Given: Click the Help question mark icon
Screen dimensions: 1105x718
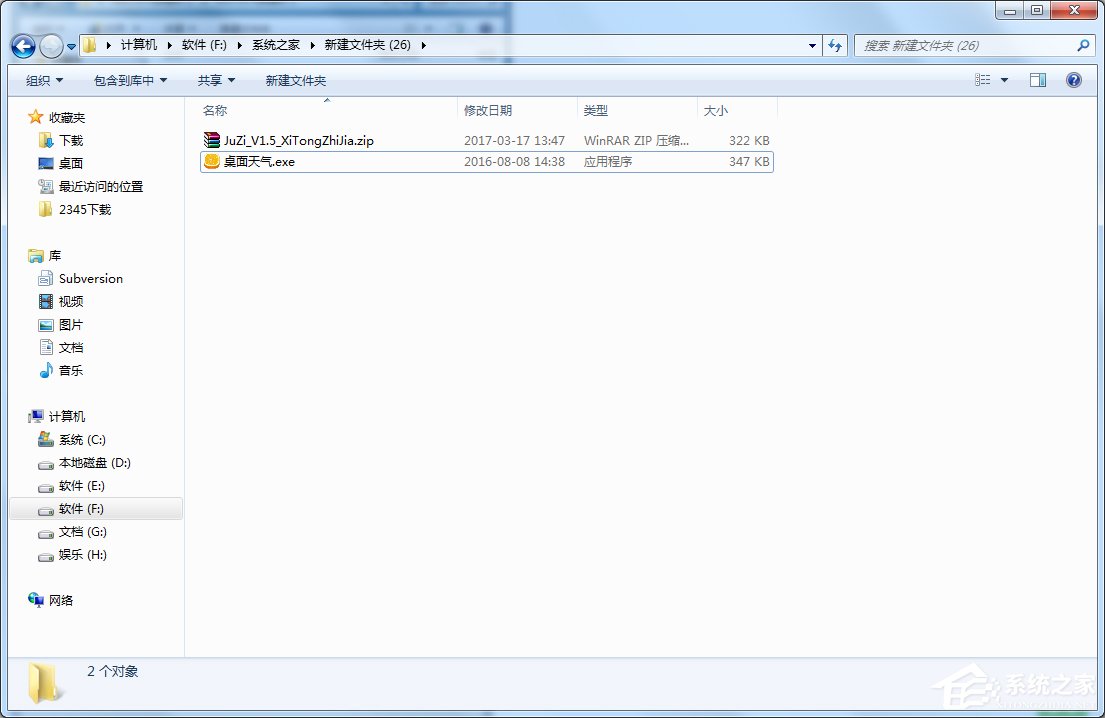Looking at the screenshot, I should point(1073,80).
